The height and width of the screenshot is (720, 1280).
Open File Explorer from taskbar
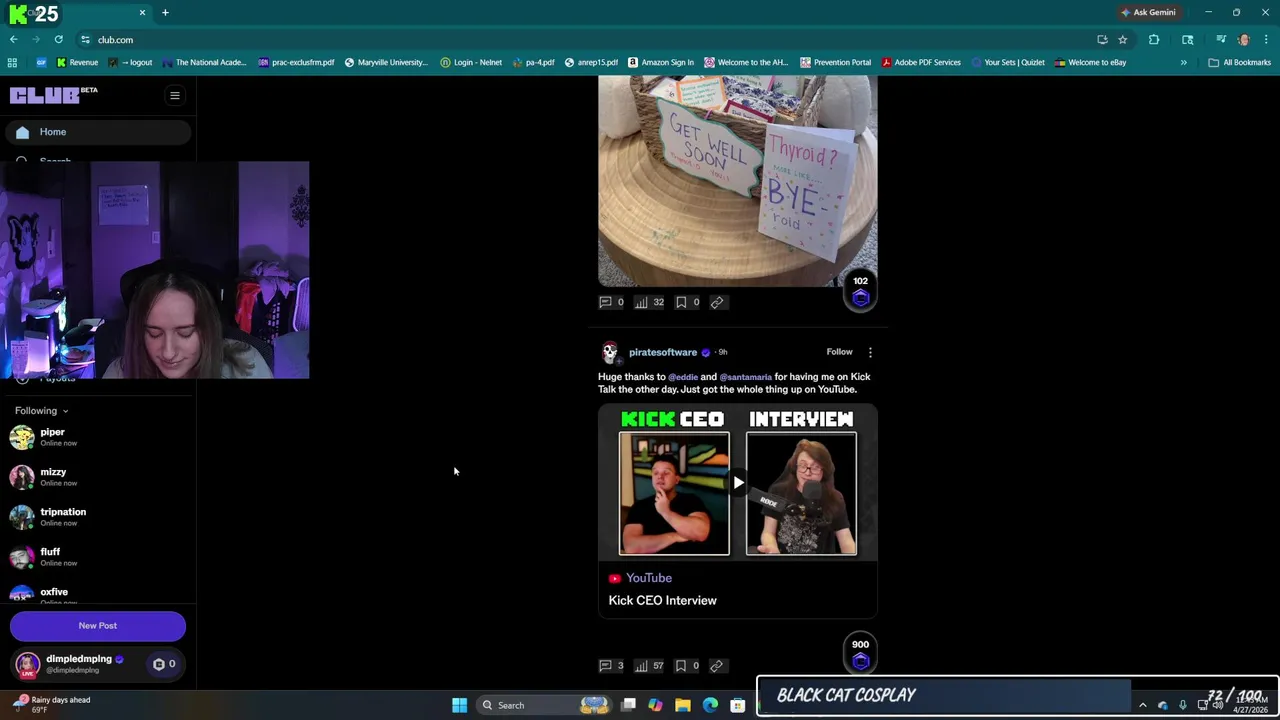click(683, 705)
